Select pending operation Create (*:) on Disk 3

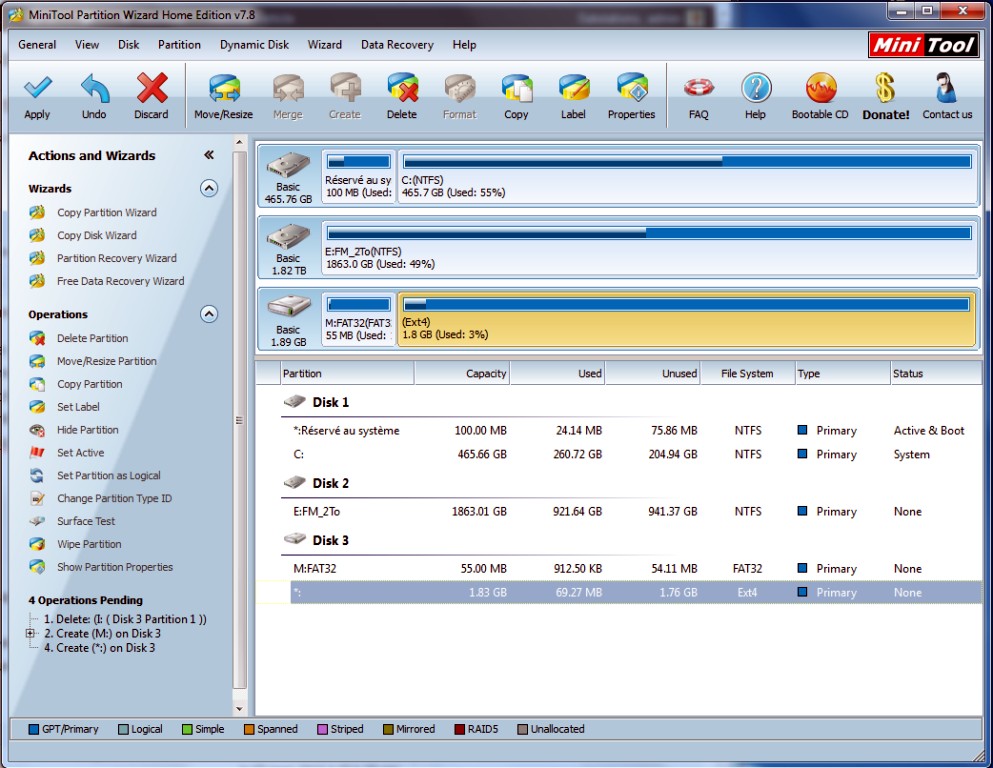point(99,648)
